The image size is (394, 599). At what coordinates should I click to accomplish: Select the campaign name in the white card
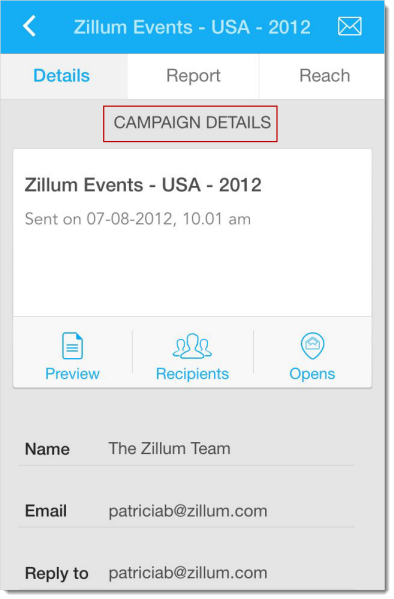click(x=143, y=185)
